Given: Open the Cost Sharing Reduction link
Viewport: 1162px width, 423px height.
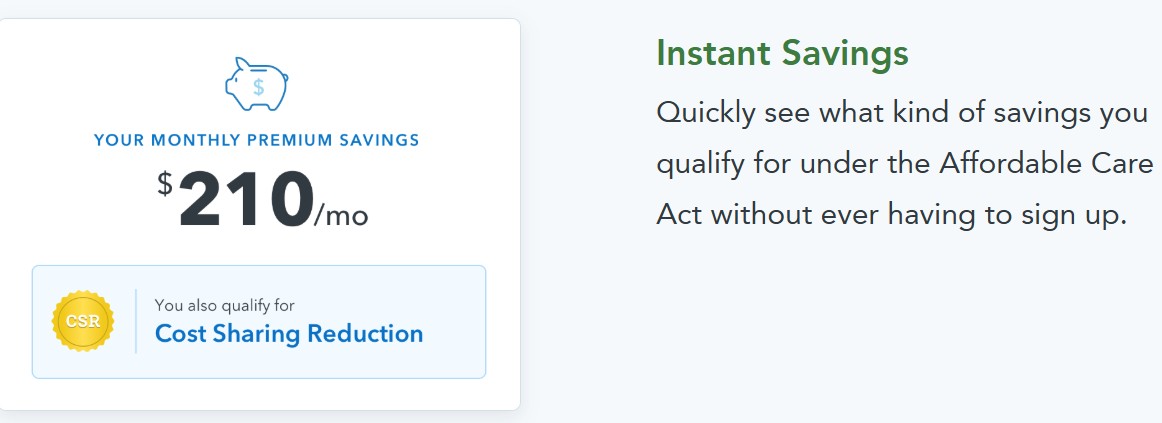Looking at the screenshot, I should point(289,333).
